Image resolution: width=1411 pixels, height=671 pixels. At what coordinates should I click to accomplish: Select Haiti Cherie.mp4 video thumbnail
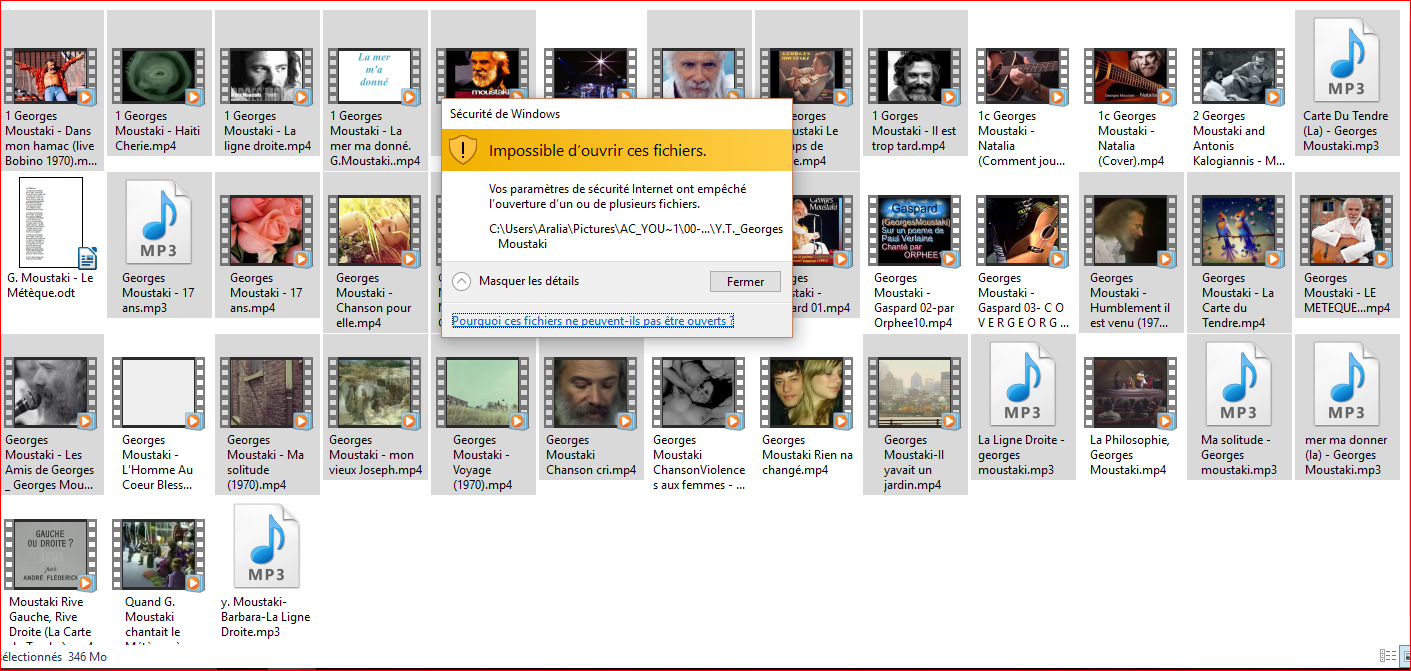159,77
